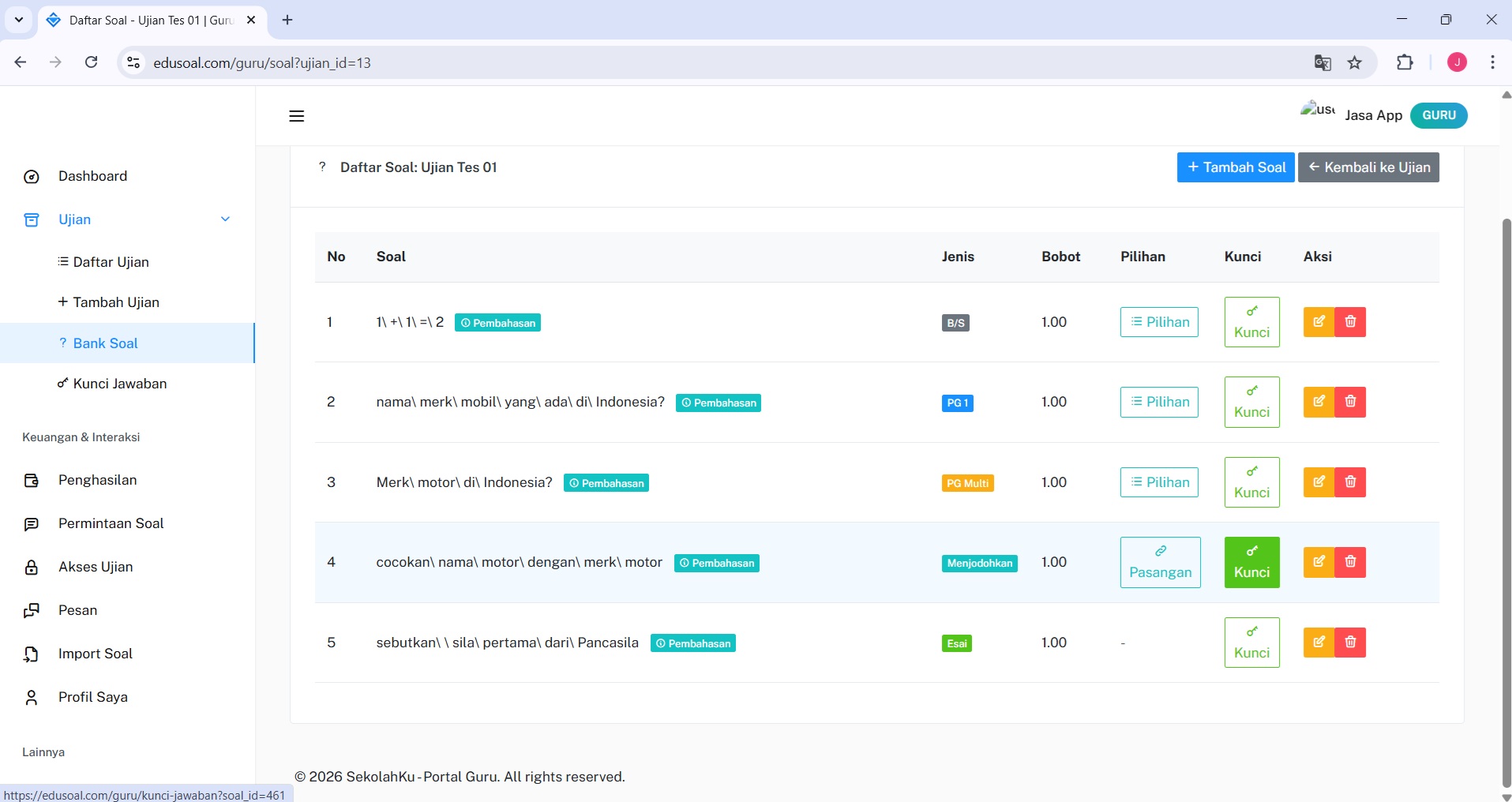Image resolution: width=1512 pixels, height=802 pixels.
Task: Edit question 1 with orange pencil icon
Action: pyautogui.click(x=1319, y=322)
